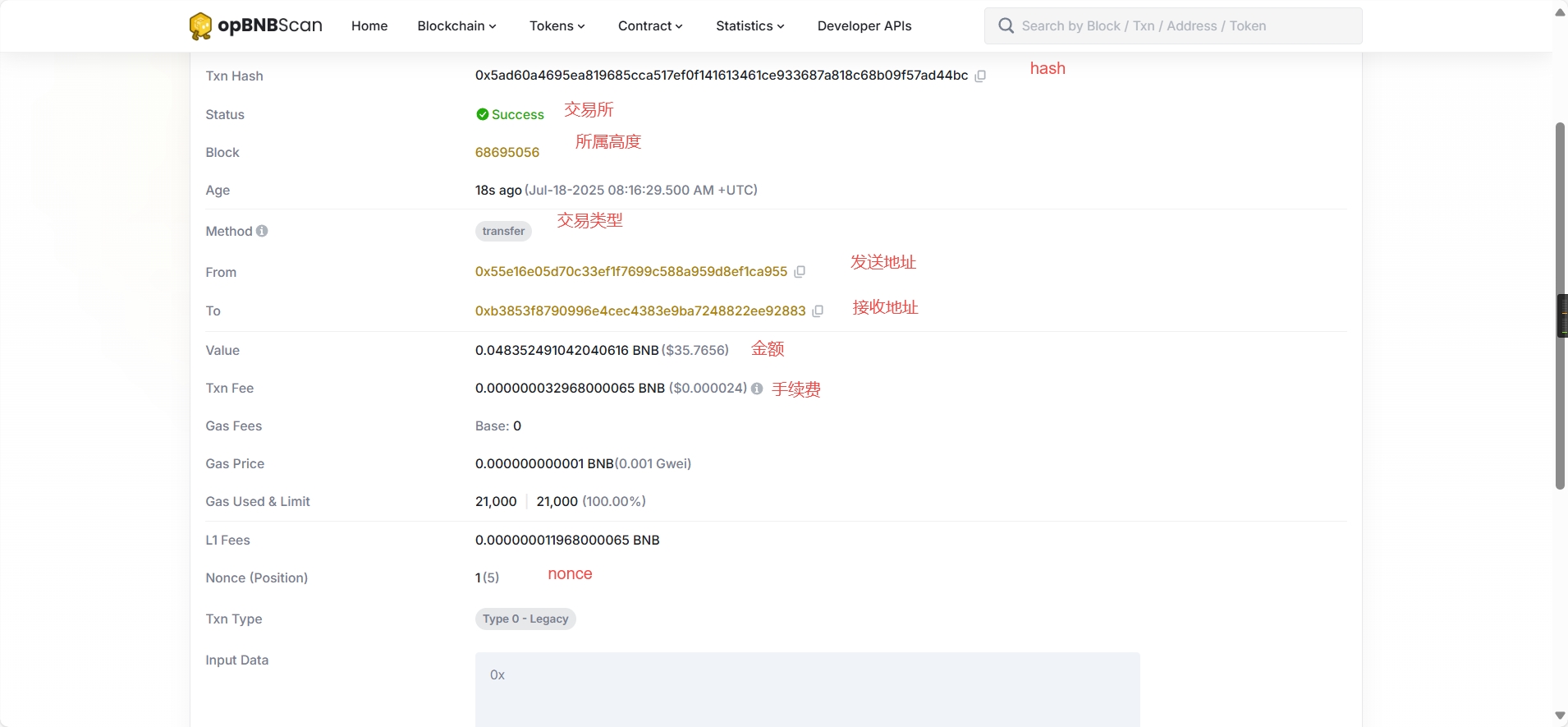
Task: Click the search magnifier icon
Action: point(1006,26)
